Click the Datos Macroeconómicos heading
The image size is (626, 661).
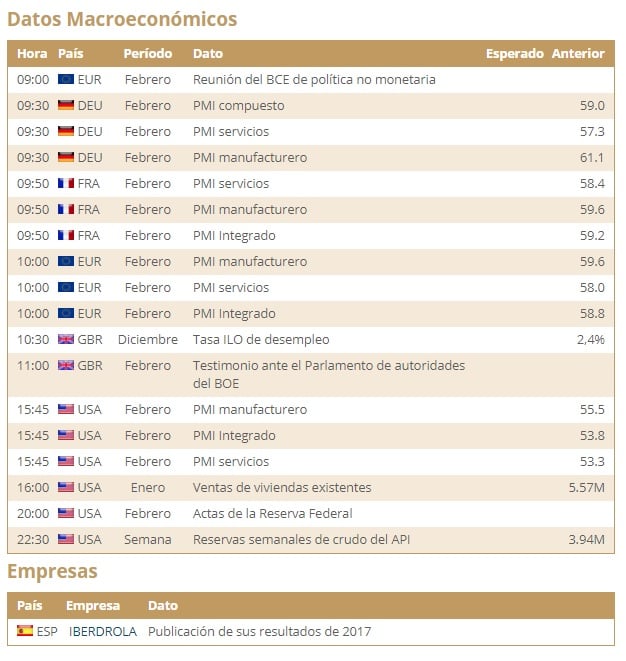click(x=122, y=19)
